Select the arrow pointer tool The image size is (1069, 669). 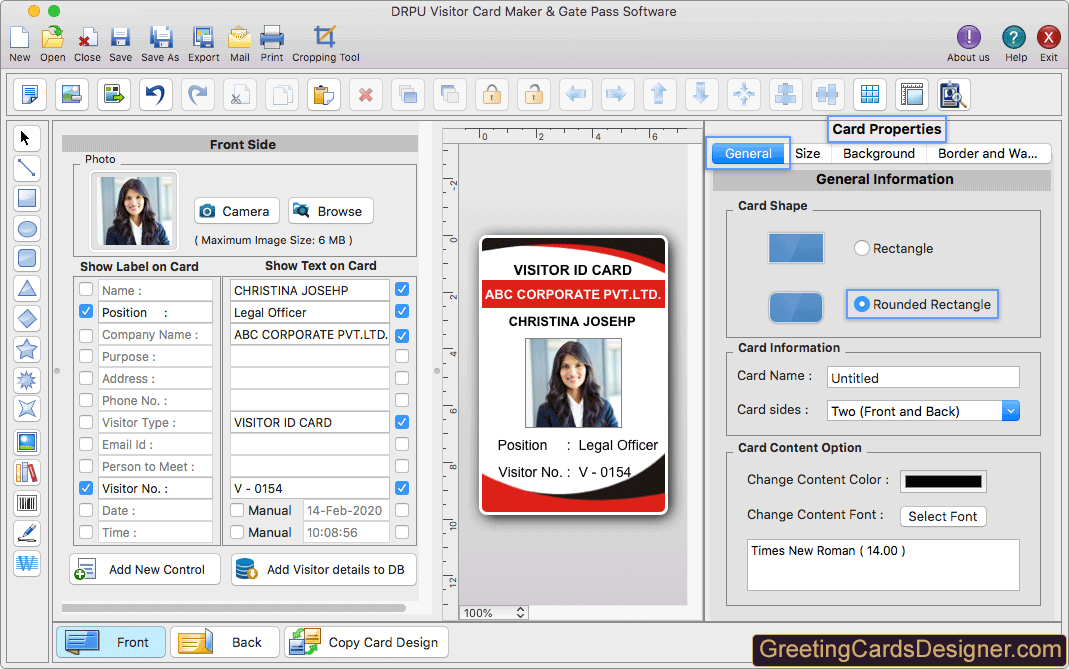pos(27,138)
